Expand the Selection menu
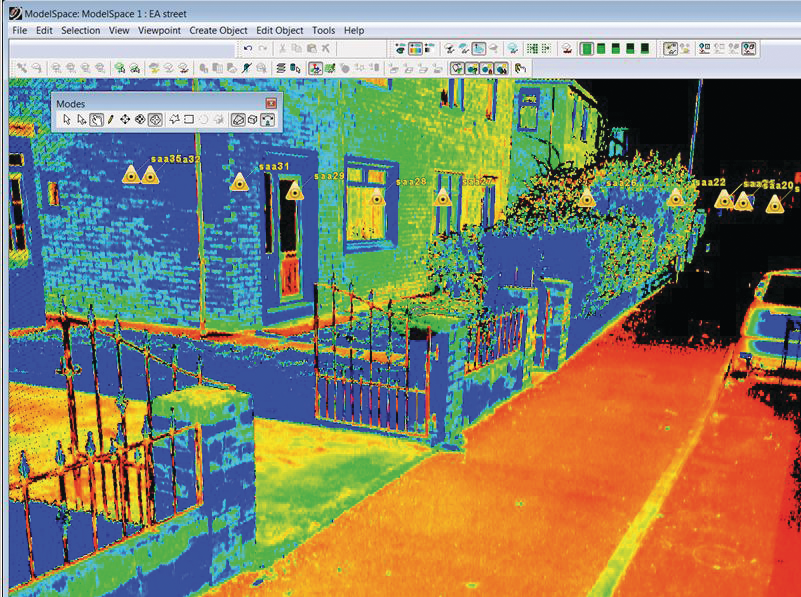Screen dimensions: 801x597 80,31
